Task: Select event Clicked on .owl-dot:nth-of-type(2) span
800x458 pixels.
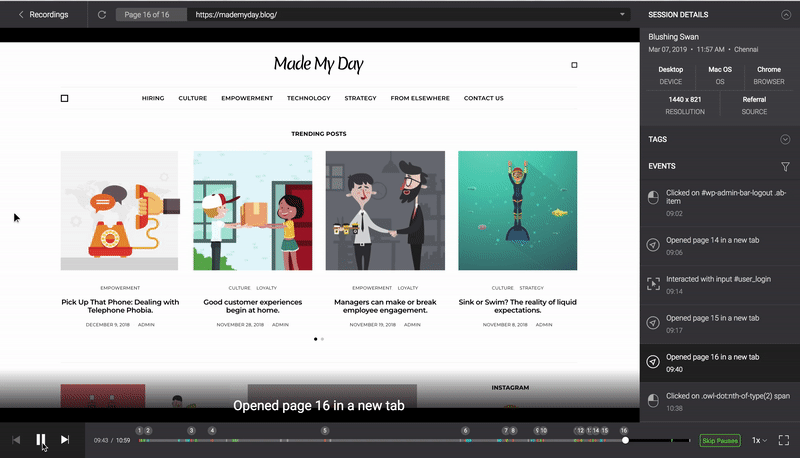Action: click(x=720, y=402)
